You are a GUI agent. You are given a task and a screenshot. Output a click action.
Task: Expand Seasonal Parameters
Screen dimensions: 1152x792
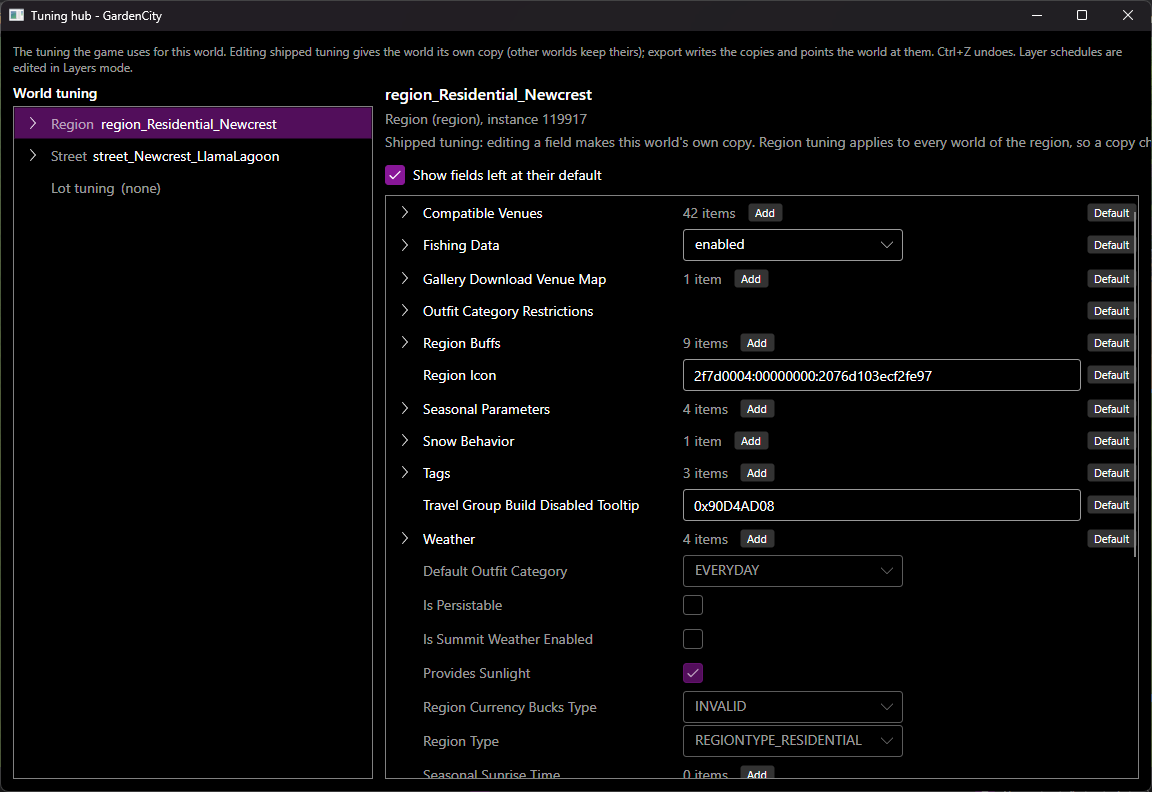(x=405, y=409)
